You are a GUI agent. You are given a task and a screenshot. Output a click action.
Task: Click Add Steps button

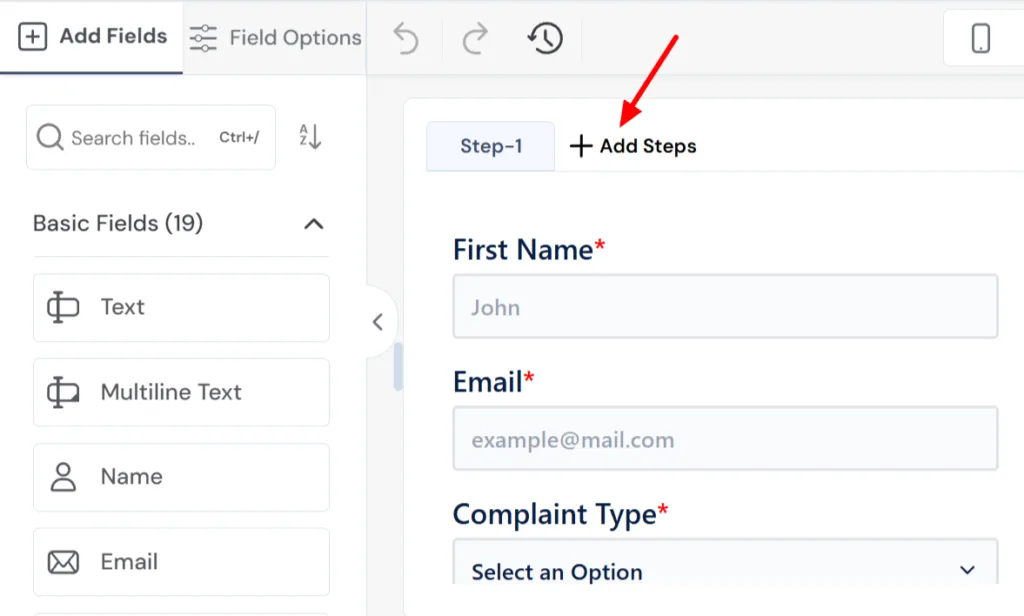[633, 146]
